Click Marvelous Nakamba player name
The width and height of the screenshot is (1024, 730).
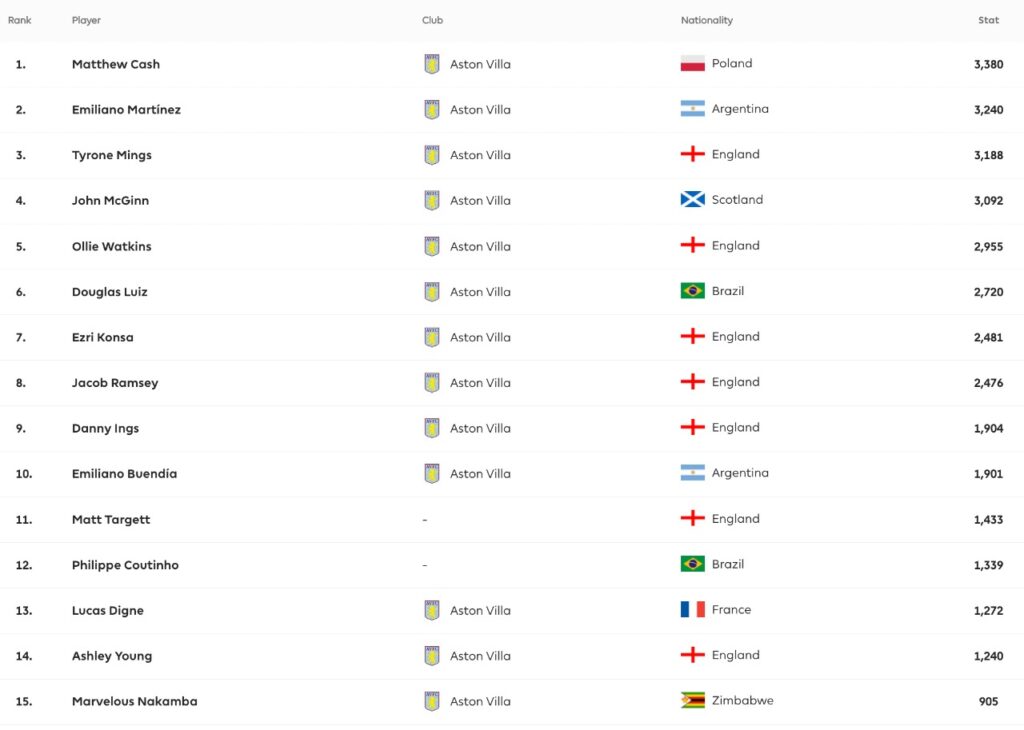(x=134, y=701)
